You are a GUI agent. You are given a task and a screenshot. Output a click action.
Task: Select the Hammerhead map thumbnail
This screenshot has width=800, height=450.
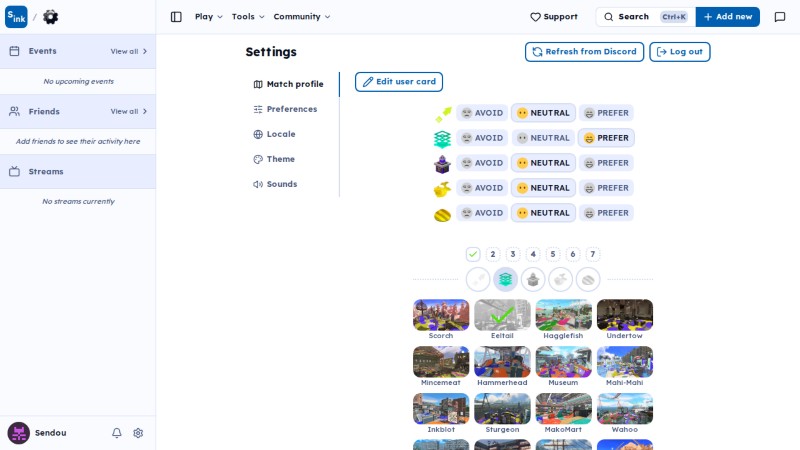[x=503, y=362]
